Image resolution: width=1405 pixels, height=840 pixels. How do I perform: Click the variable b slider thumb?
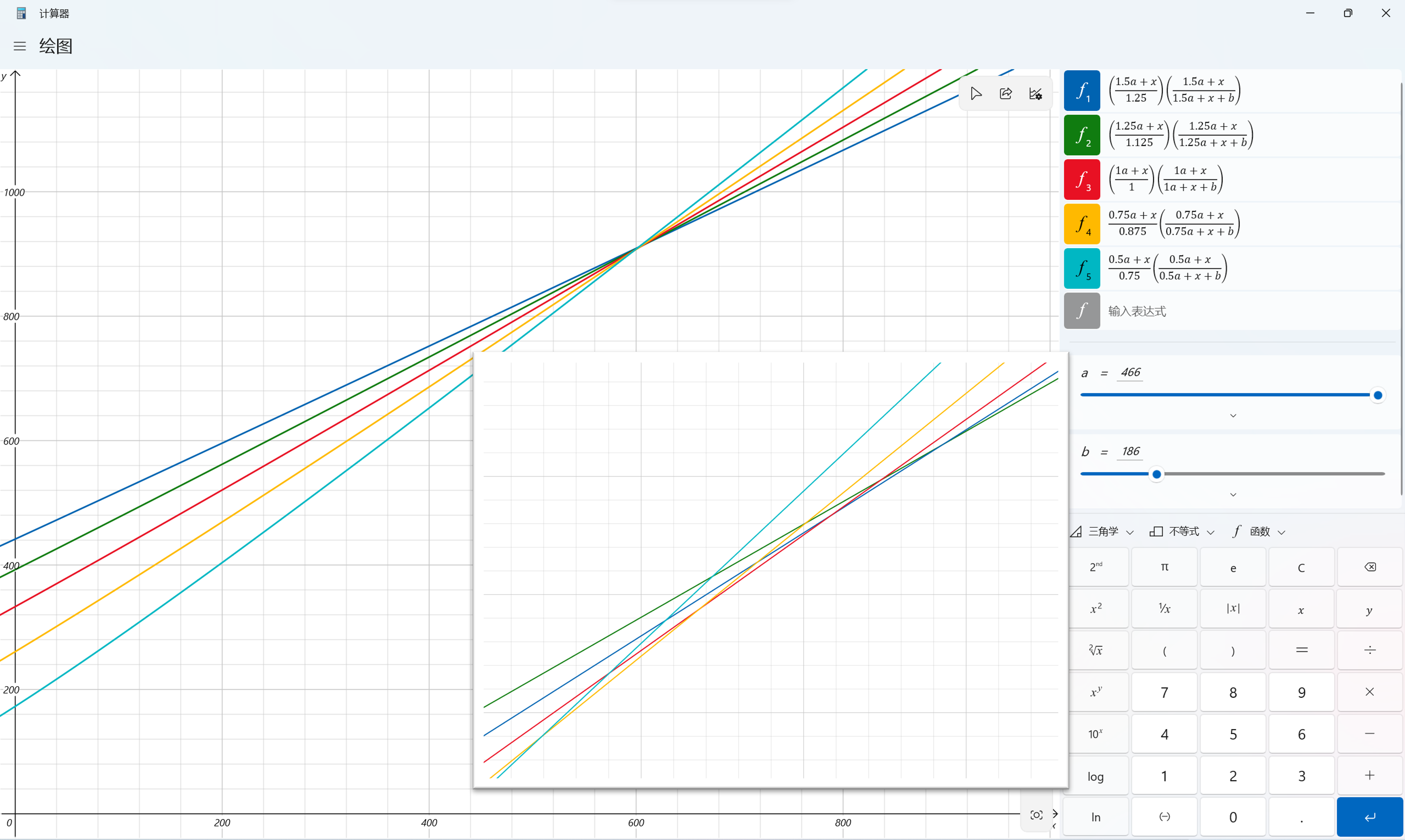[x=1157, y=474]
